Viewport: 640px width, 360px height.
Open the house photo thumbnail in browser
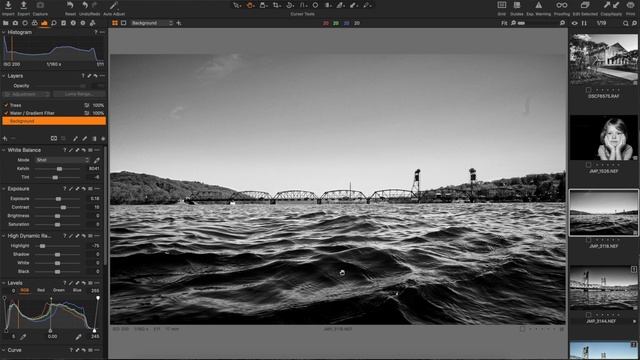pos(603,60)
